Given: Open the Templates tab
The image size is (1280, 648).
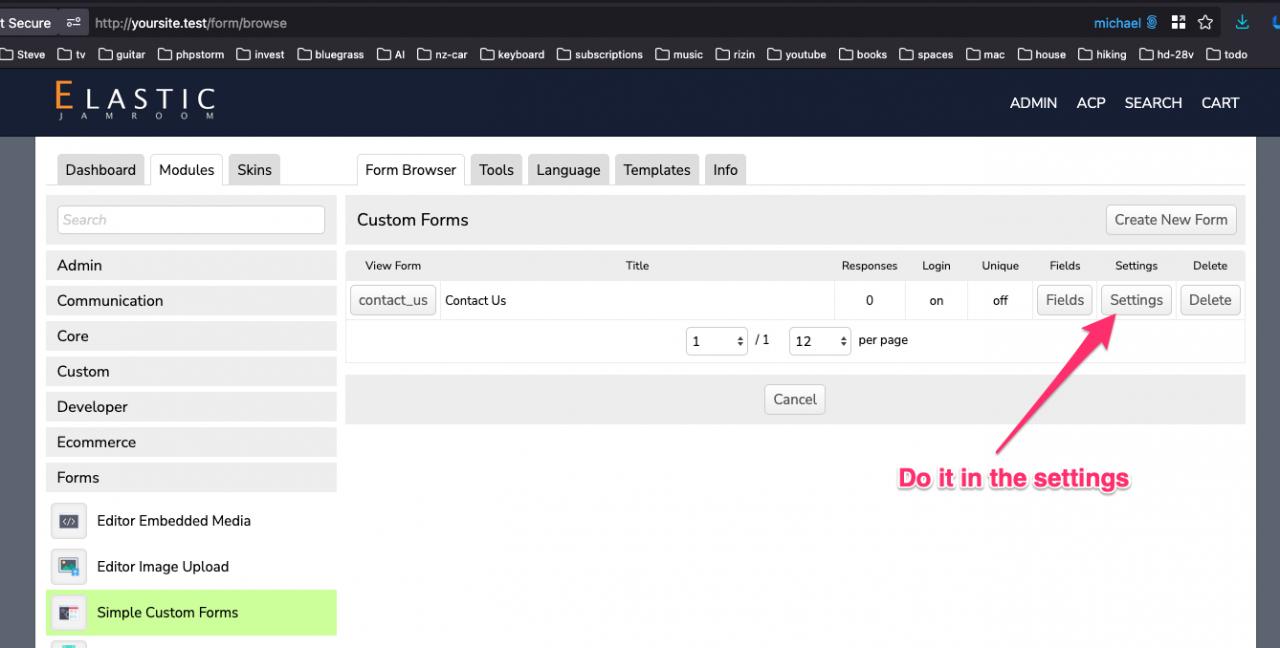Looking at the screenshot, I should (657, 170).
